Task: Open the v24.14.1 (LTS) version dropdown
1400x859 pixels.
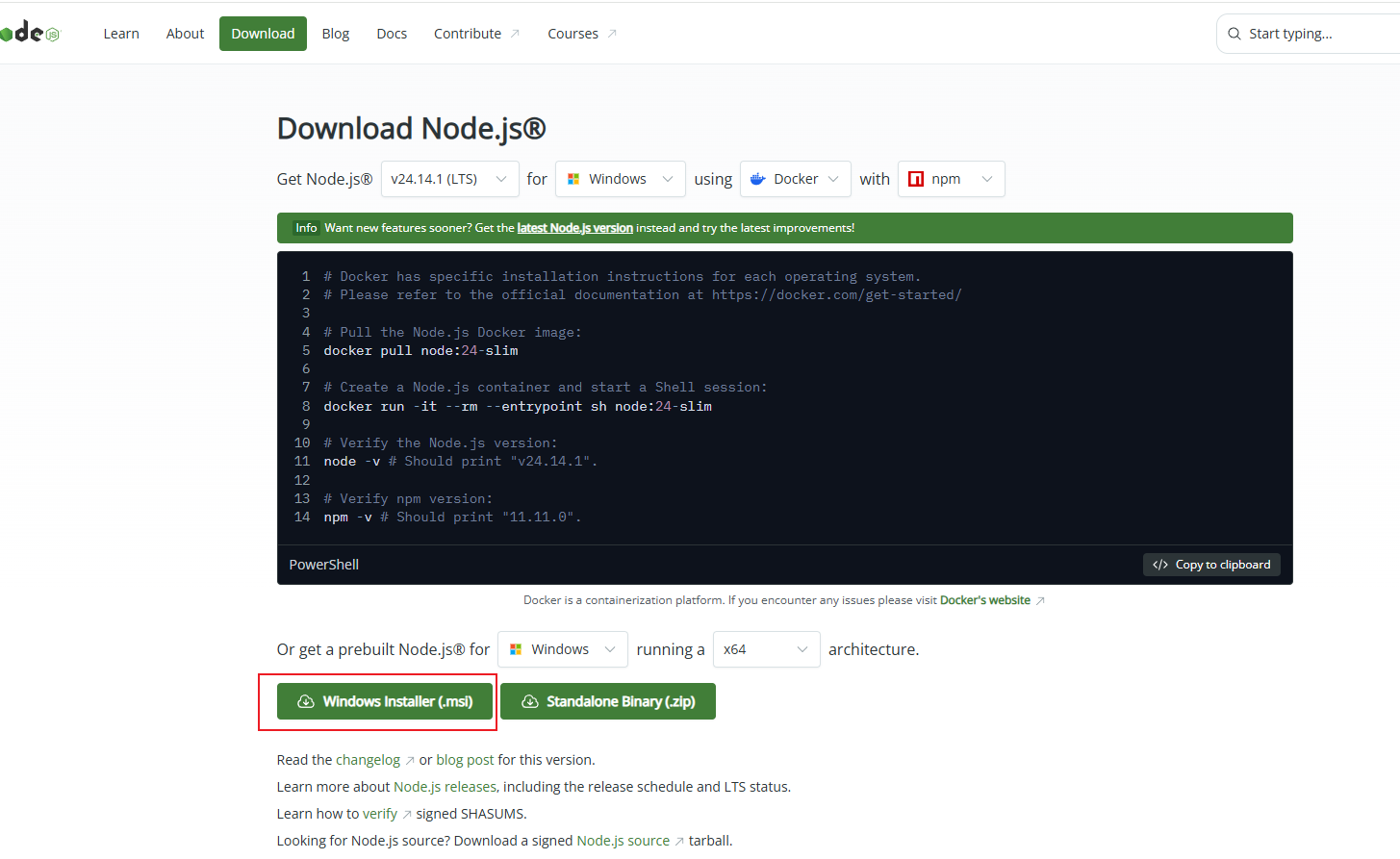Action: (x=450, y=179)
